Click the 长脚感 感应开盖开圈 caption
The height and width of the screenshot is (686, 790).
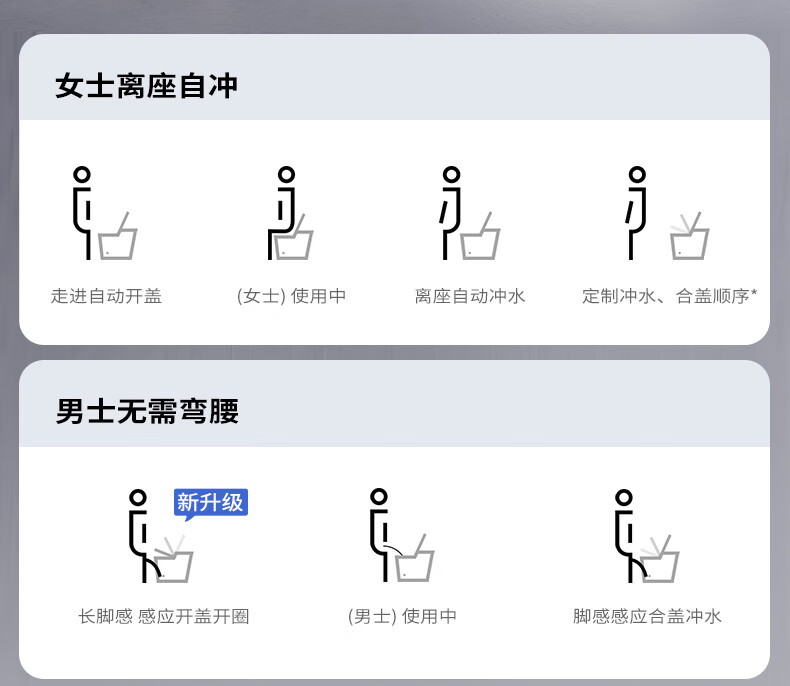[164, 616]
